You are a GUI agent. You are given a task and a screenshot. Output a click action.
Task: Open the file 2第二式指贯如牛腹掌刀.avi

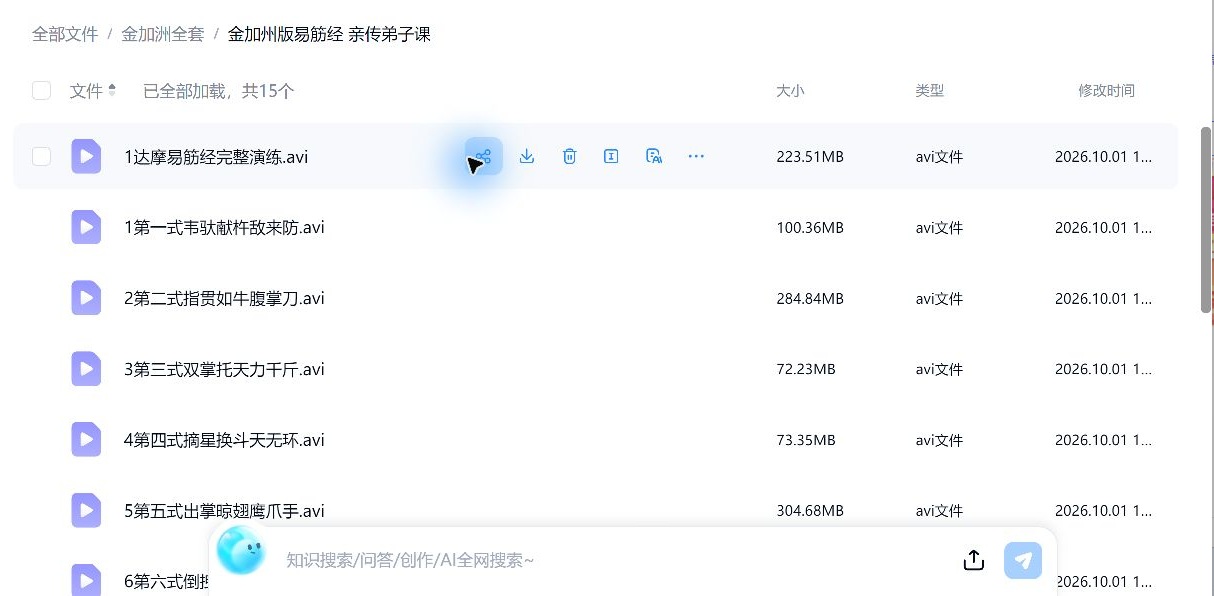[x=224, y=299]
